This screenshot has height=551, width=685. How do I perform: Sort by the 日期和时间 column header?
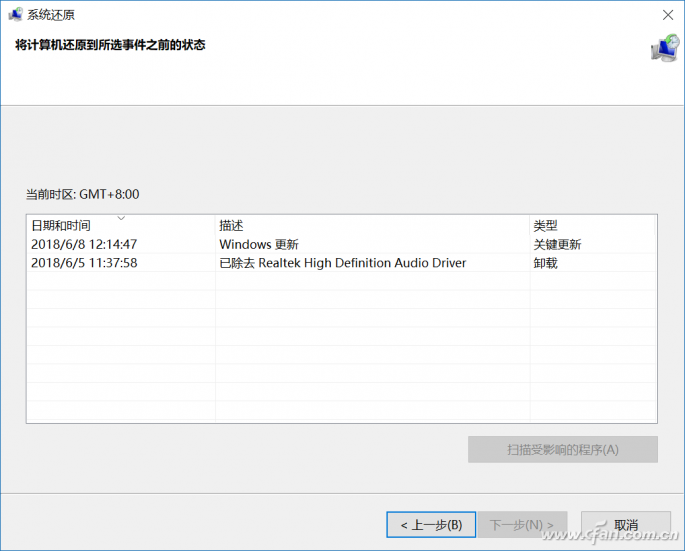pos(121,225)
